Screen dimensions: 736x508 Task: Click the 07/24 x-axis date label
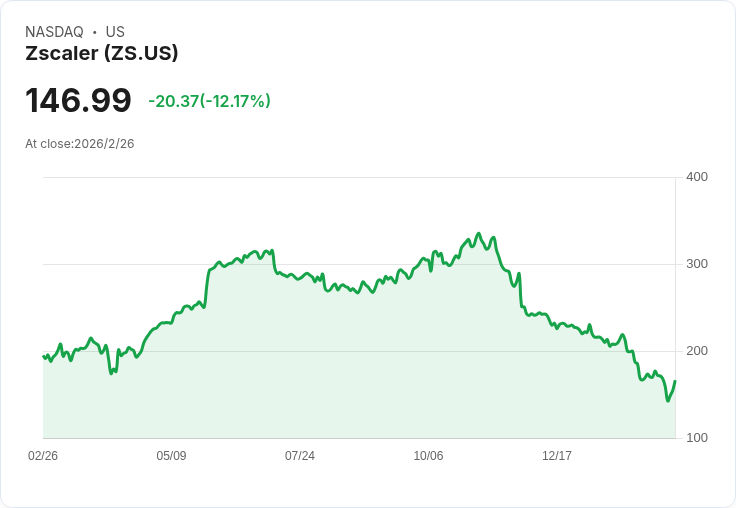[x=299, y=455]
